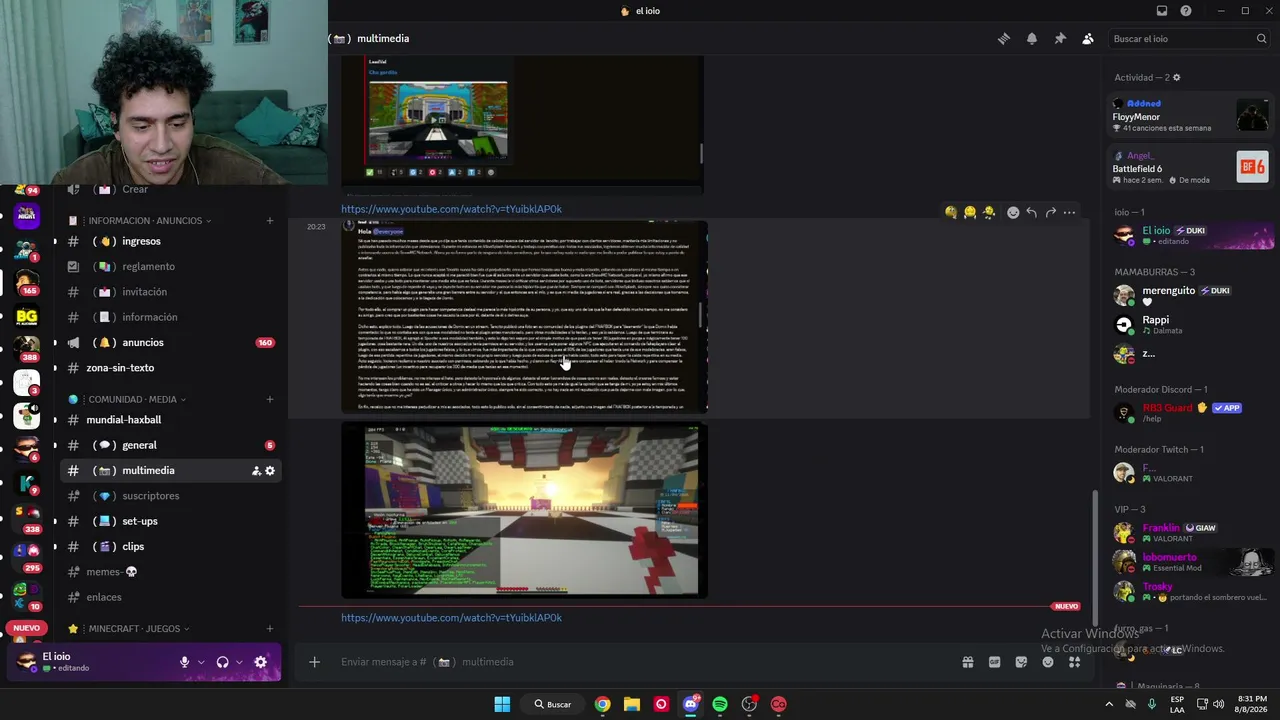
Task: Search in el ioio server
Action: (1190, 39)
